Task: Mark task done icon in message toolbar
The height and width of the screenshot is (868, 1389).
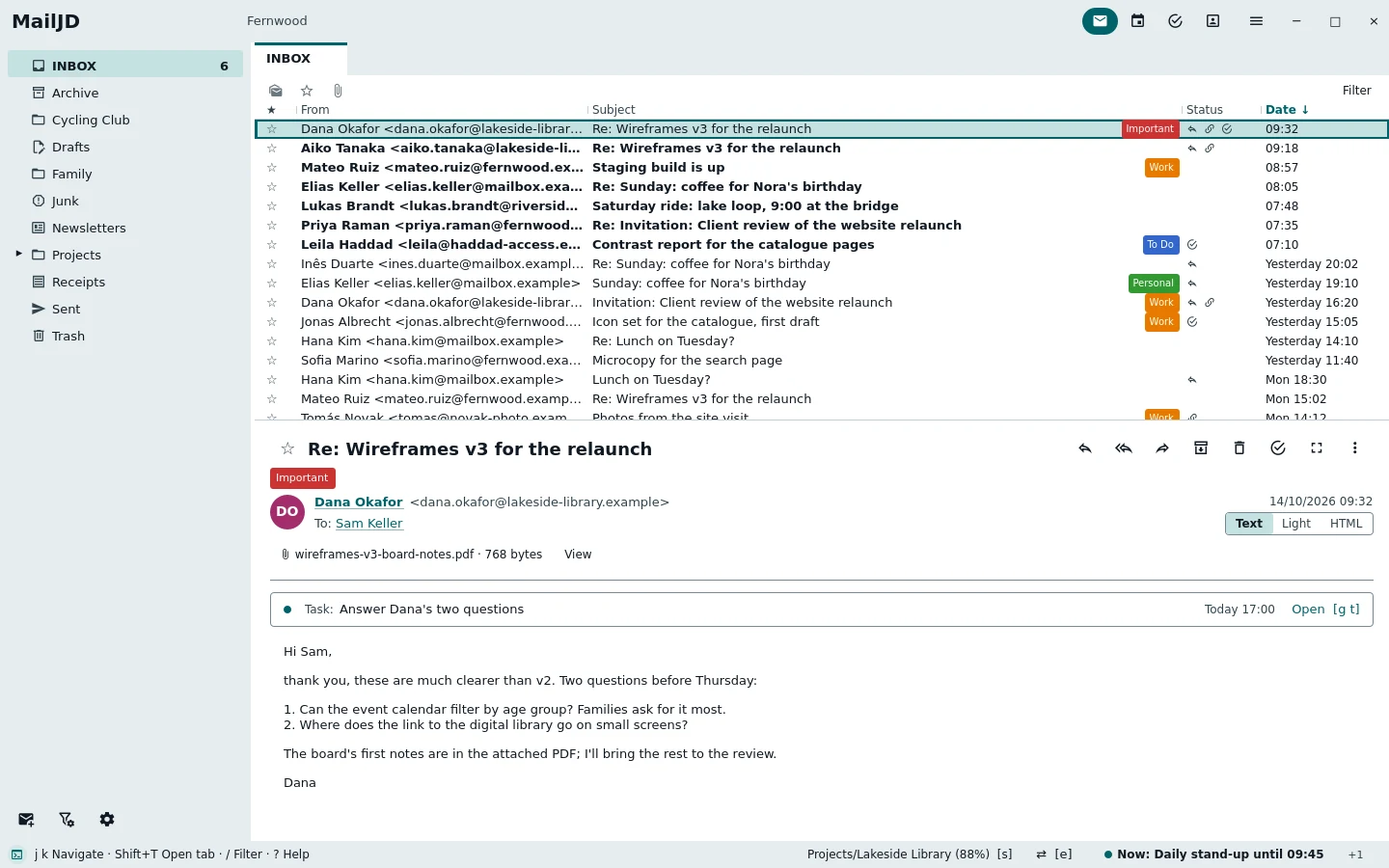Action: coord(1278,448)
